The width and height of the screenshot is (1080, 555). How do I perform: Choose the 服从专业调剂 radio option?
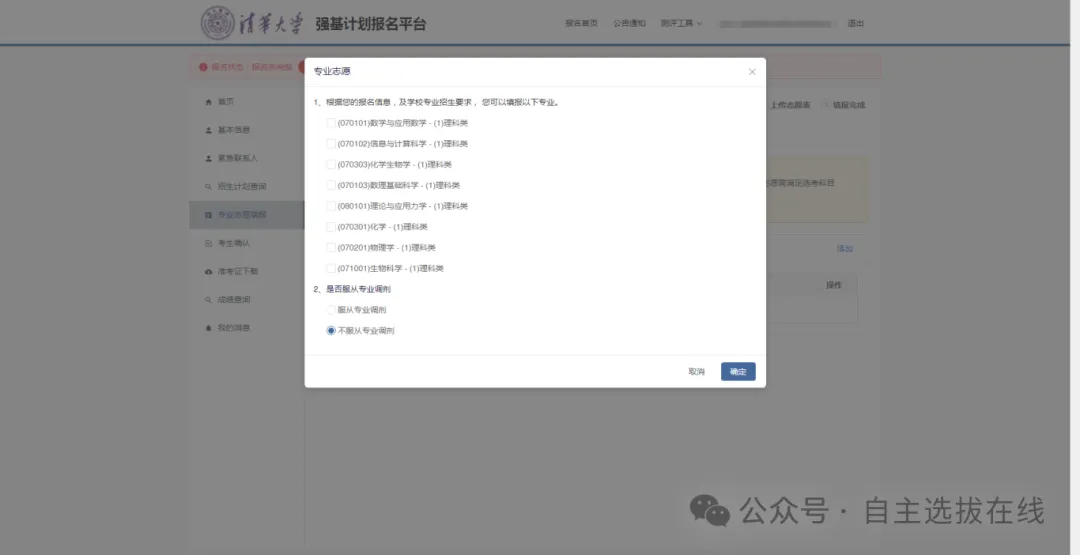pos(331,310)
